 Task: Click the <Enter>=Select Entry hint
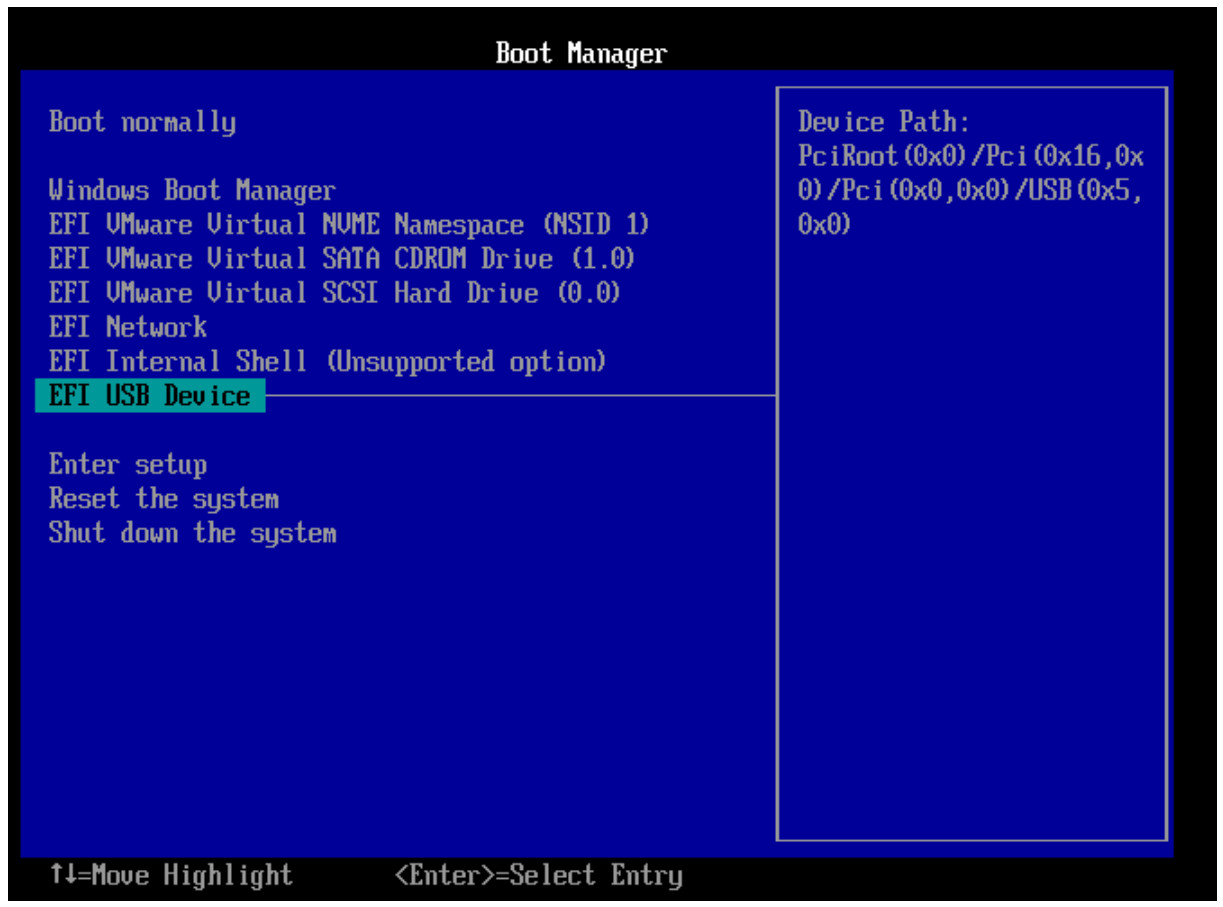(539, 876)
